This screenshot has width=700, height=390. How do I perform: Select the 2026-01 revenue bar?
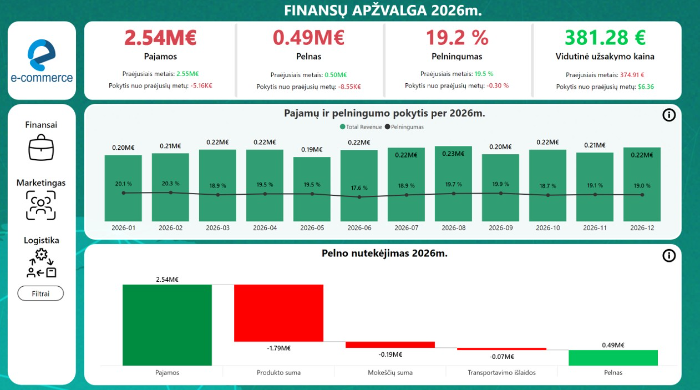[123, 188]
